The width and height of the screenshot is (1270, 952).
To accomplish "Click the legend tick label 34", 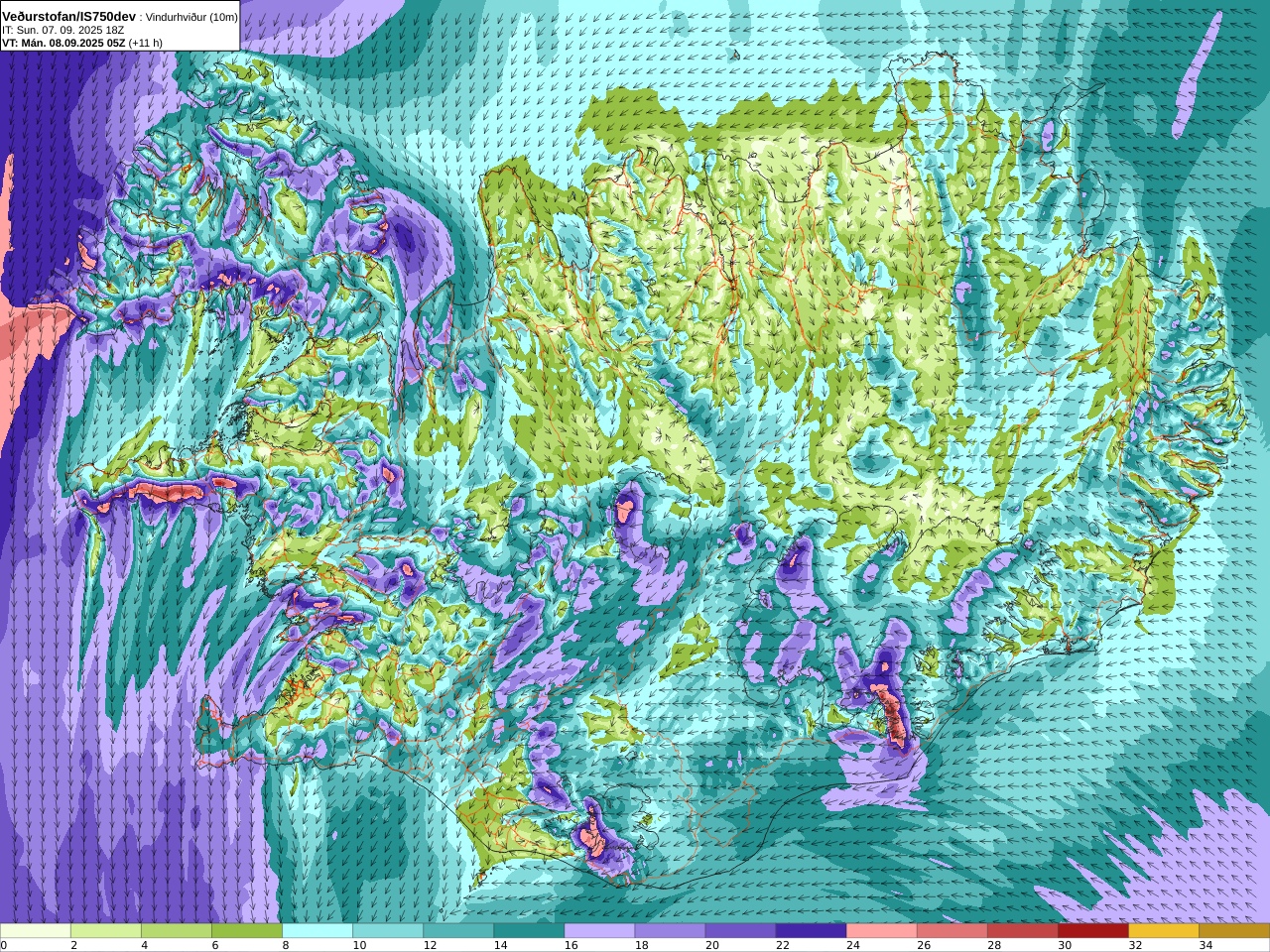I will pos(1205,945).
